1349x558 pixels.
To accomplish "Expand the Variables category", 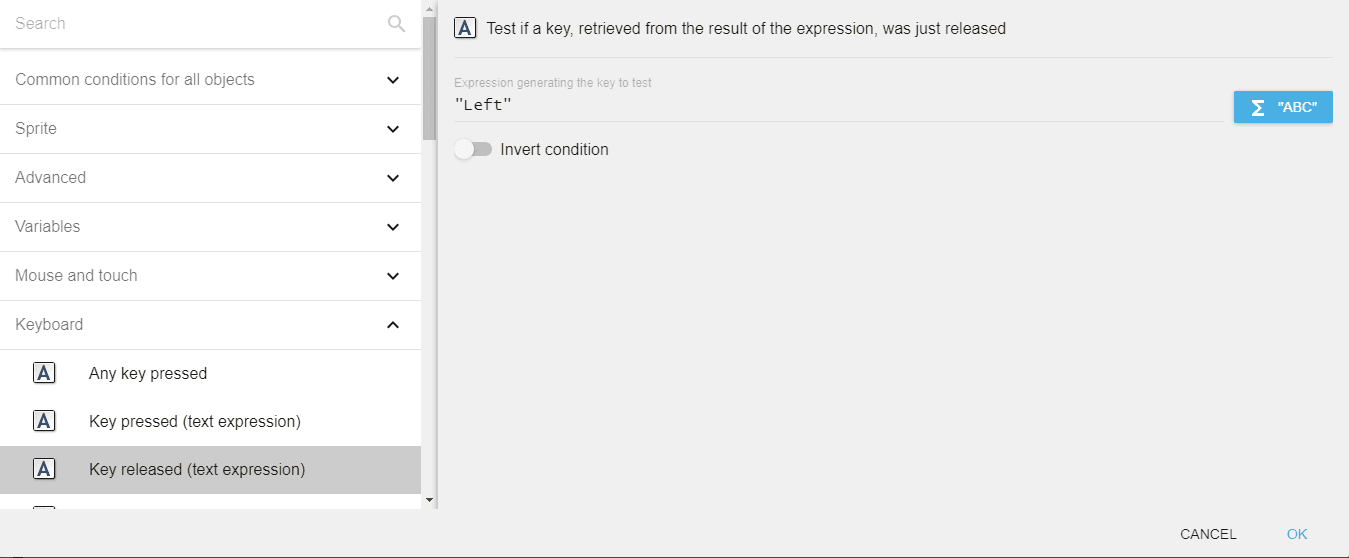I will 393,227.
